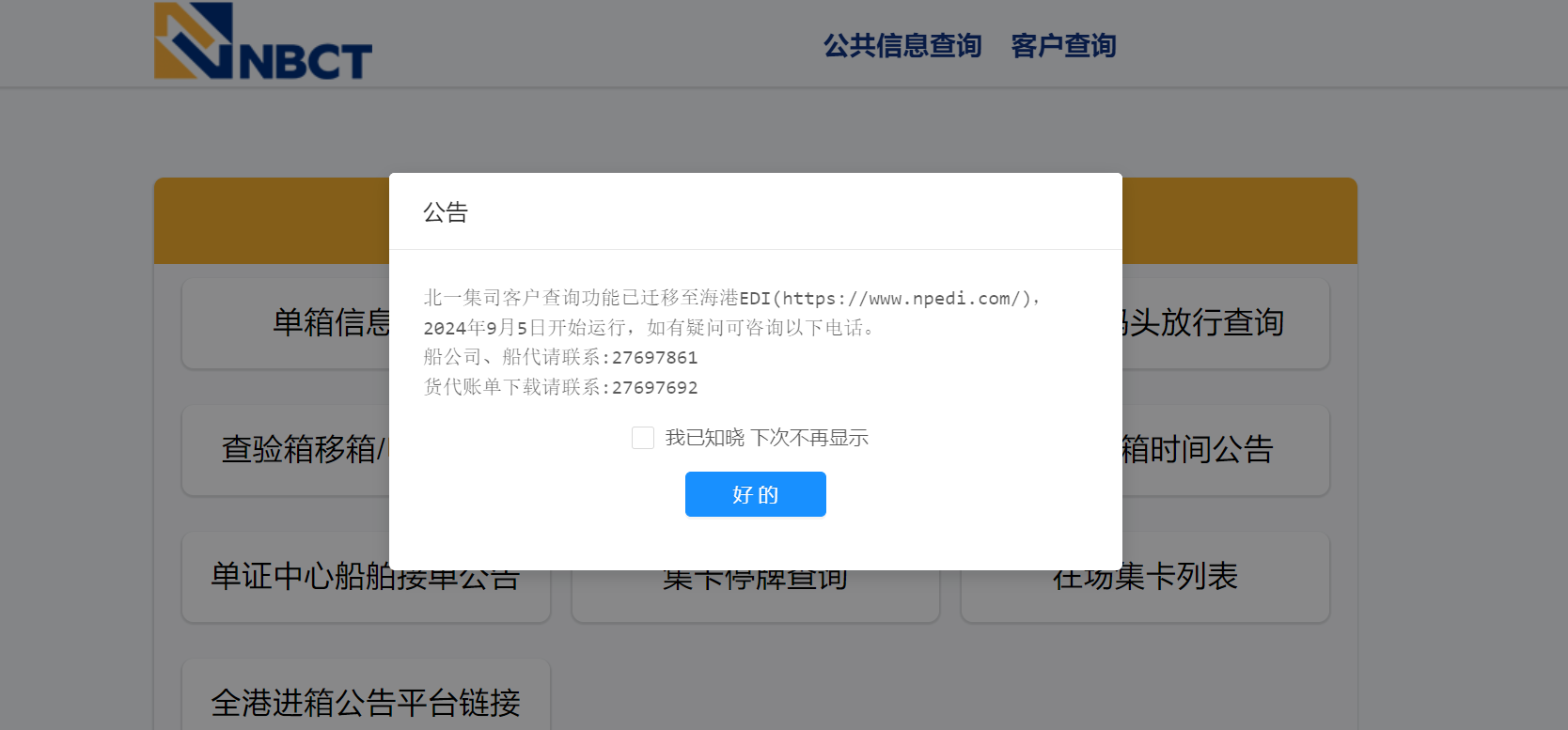Open the 在场集卡列表 tile
The height and width of the screenshot is (730, 1568).
tap(1144, 592)
